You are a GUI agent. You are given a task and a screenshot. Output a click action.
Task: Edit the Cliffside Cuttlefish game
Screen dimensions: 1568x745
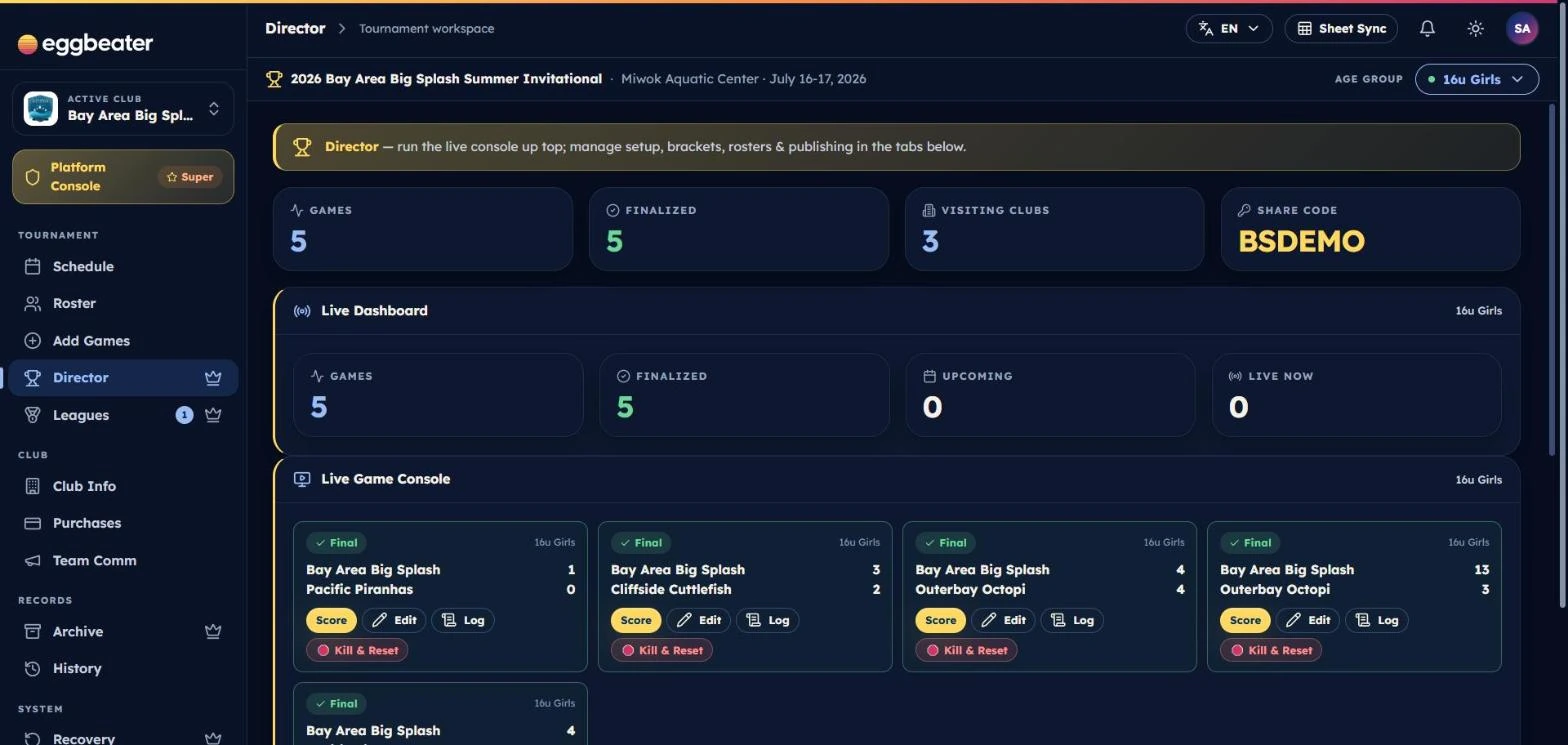[699, 620]
